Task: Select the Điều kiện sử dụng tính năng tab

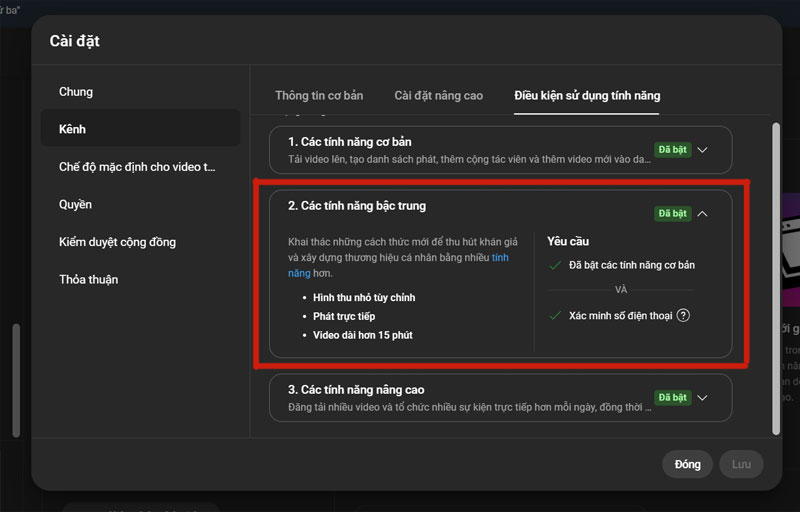Action: click(587, 96)
